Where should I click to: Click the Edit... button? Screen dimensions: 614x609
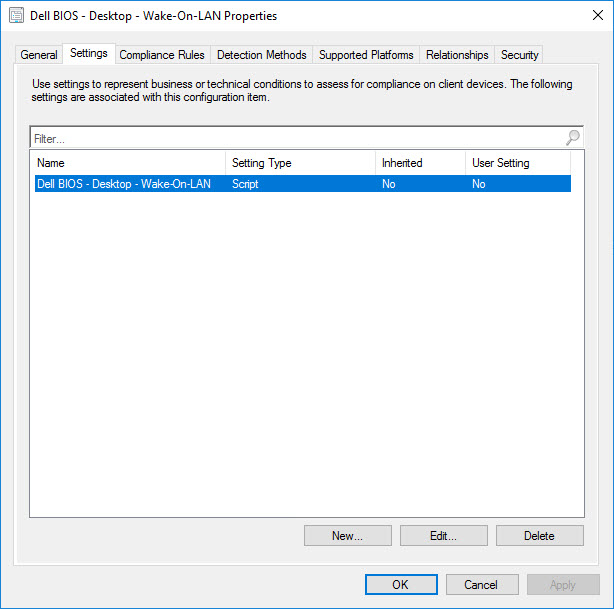(443, 536)
